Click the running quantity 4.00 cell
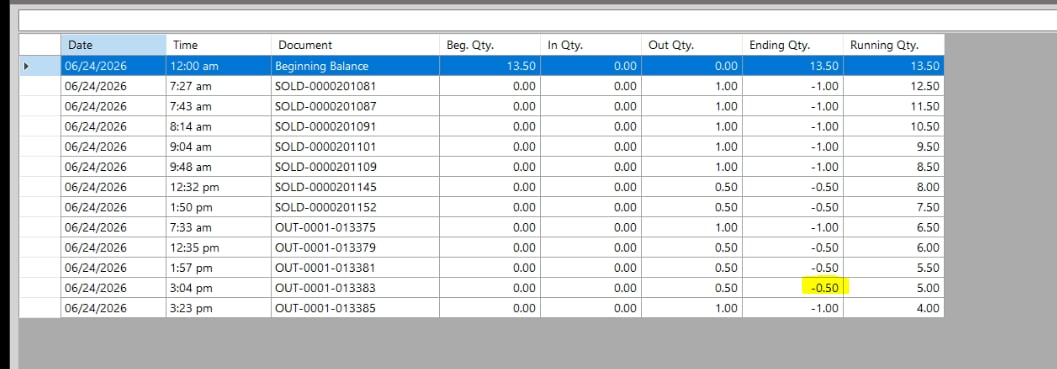Viewport: 1057px width, 369px height. point(893,308)
